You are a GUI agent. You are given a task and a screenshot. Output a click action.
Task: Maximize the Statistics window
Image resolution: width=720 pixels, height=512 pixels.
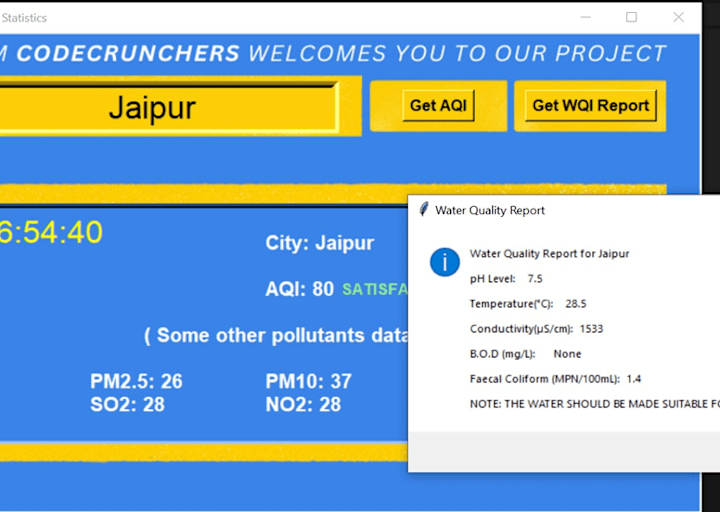[631, 17]
